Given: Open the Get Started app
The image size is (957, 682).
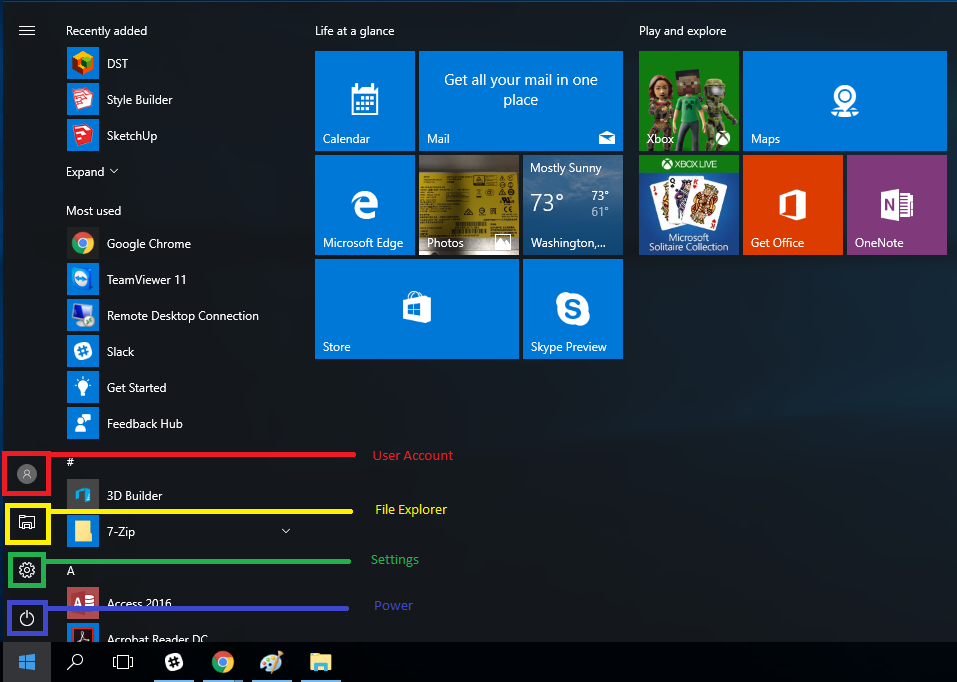Looking at the screenshot, I should click(136, 388).
